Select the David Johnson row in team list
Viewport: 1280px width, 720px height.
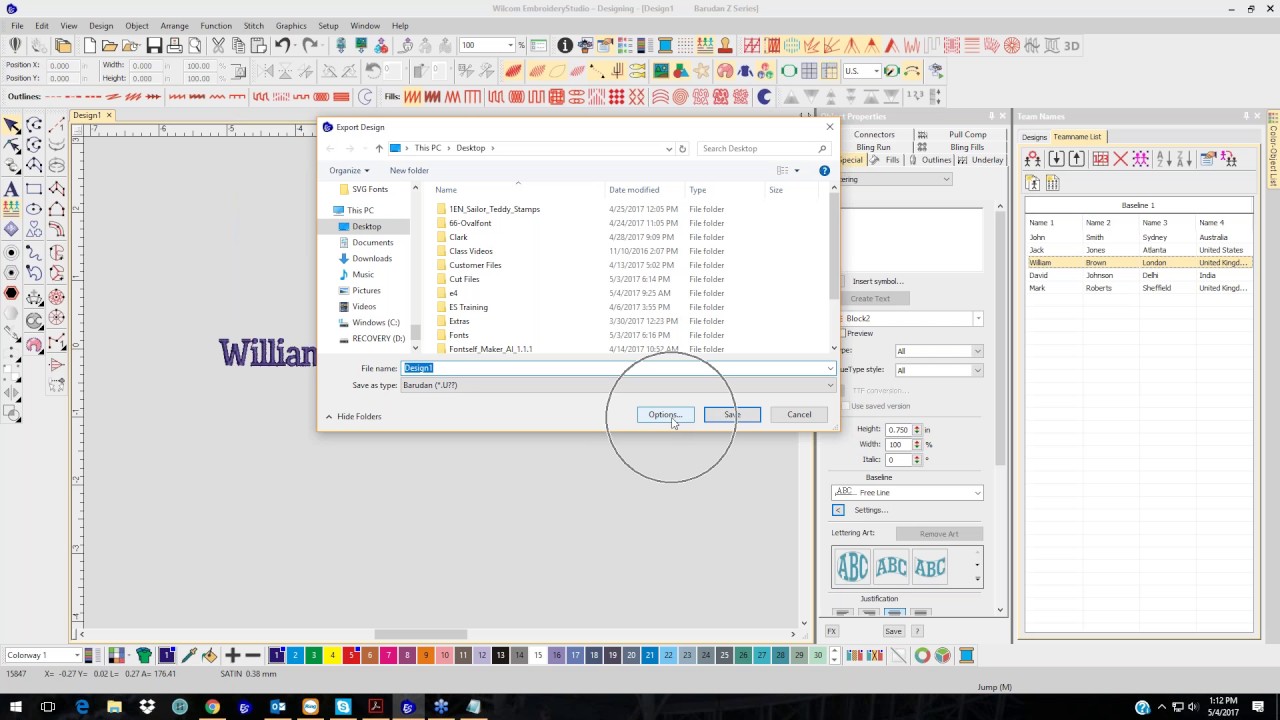(1138, 275)
